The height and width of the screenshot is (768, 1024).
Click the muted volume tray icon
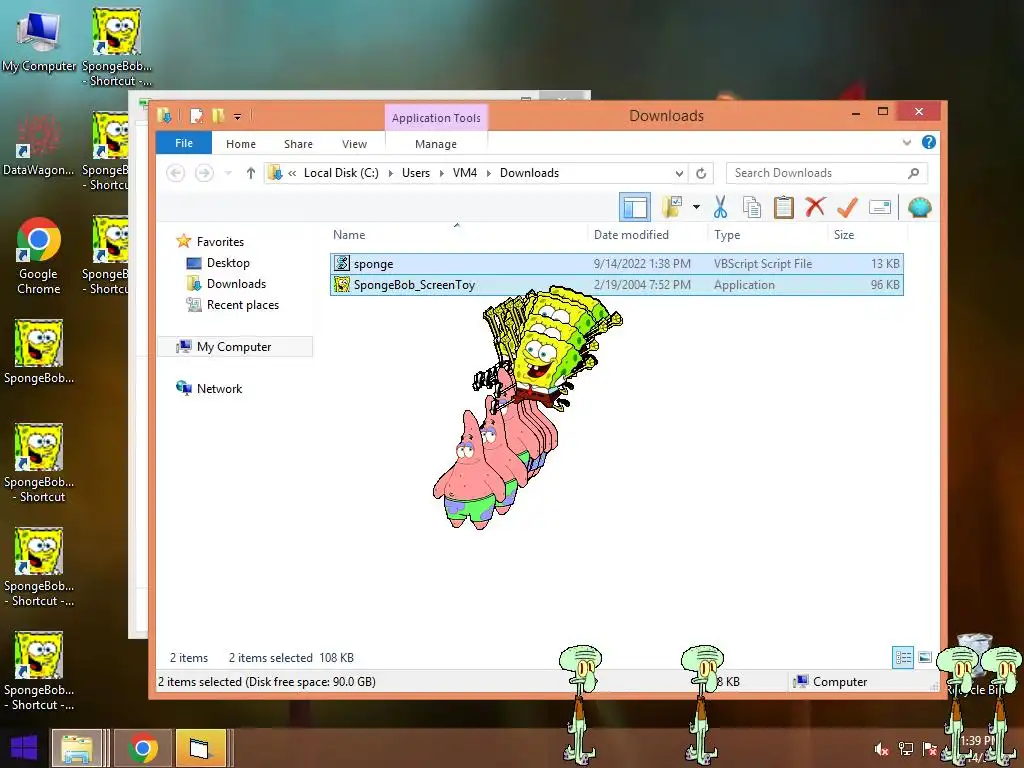click(x=882, y=750)
